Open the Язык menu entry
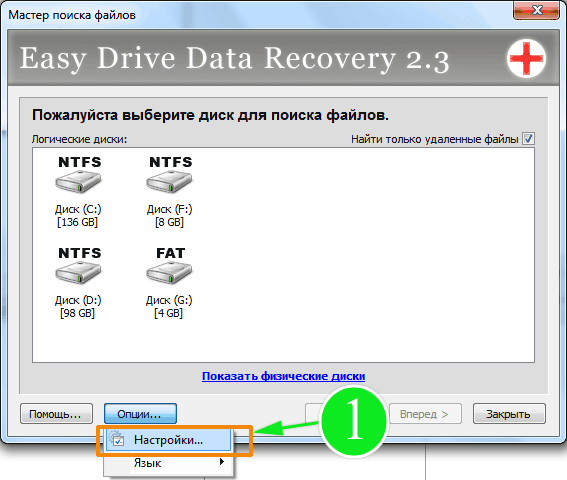 point(168,463)
